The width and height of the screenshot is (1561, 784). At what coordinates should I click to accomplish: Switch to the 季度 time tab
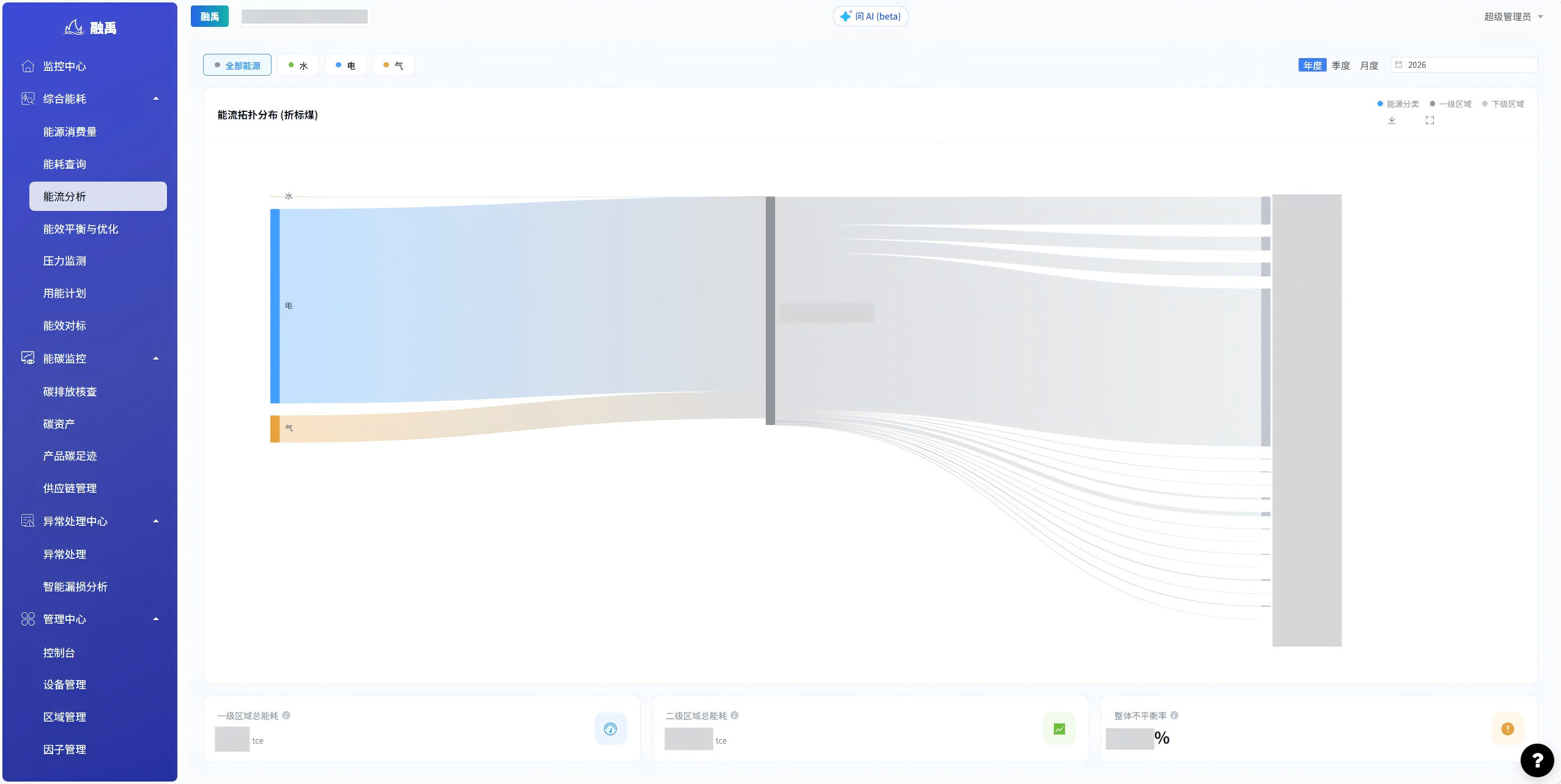pos(1341,65)
